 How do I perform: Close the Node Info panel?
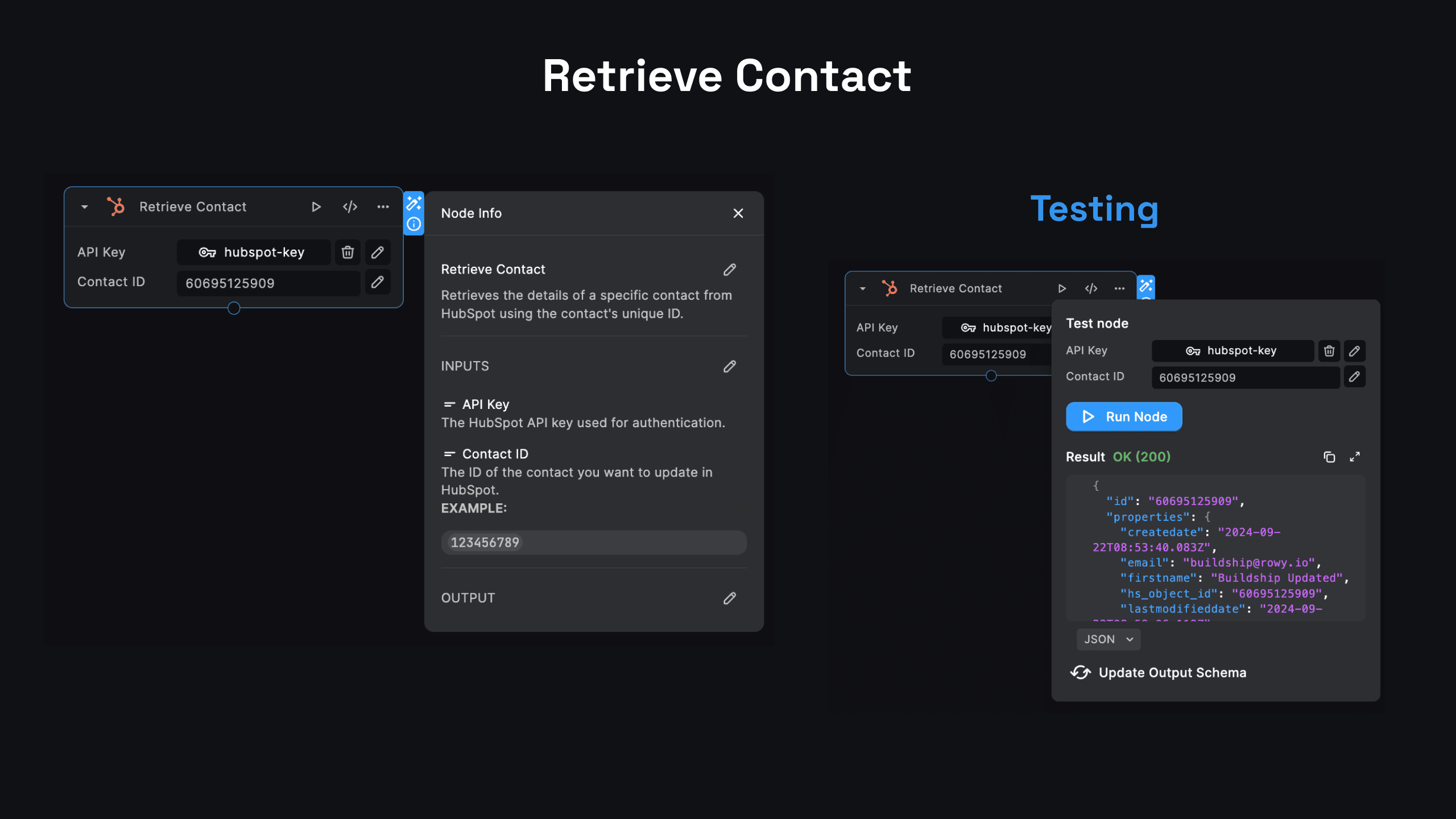click(738, 213)
